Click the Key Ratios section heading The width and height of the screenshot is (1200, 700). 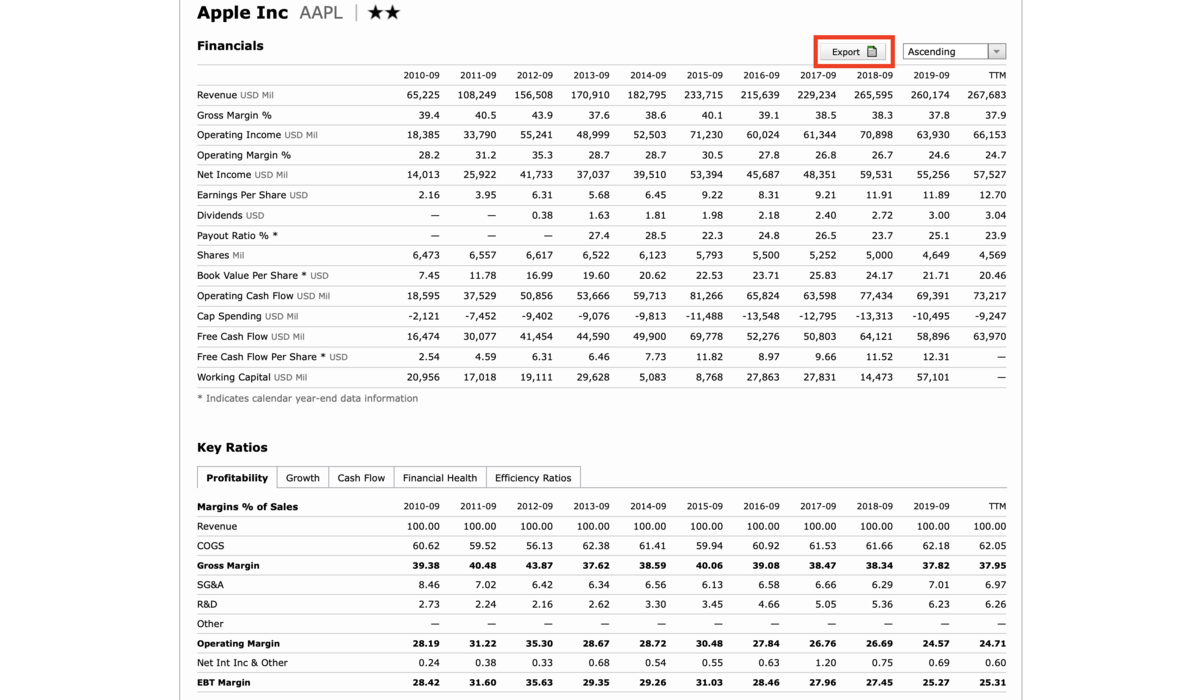(x=232, y=447)
